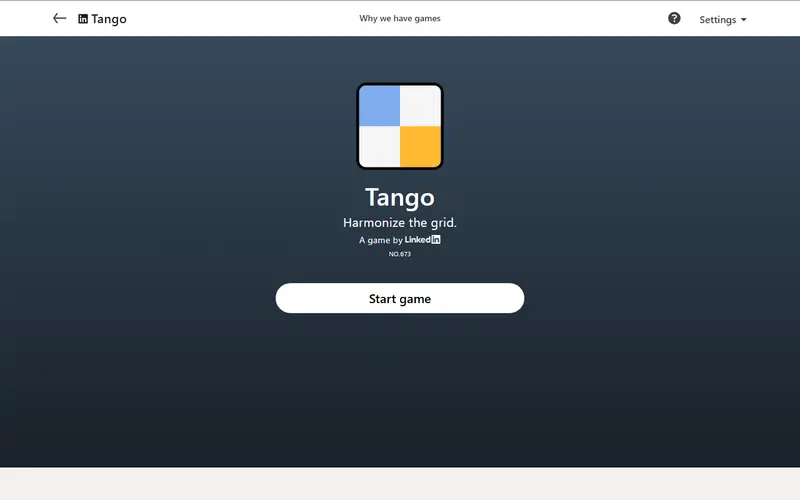Click the NO.673 puzzle number
Viewport: 800px width, 500px height.
point(399,254)
